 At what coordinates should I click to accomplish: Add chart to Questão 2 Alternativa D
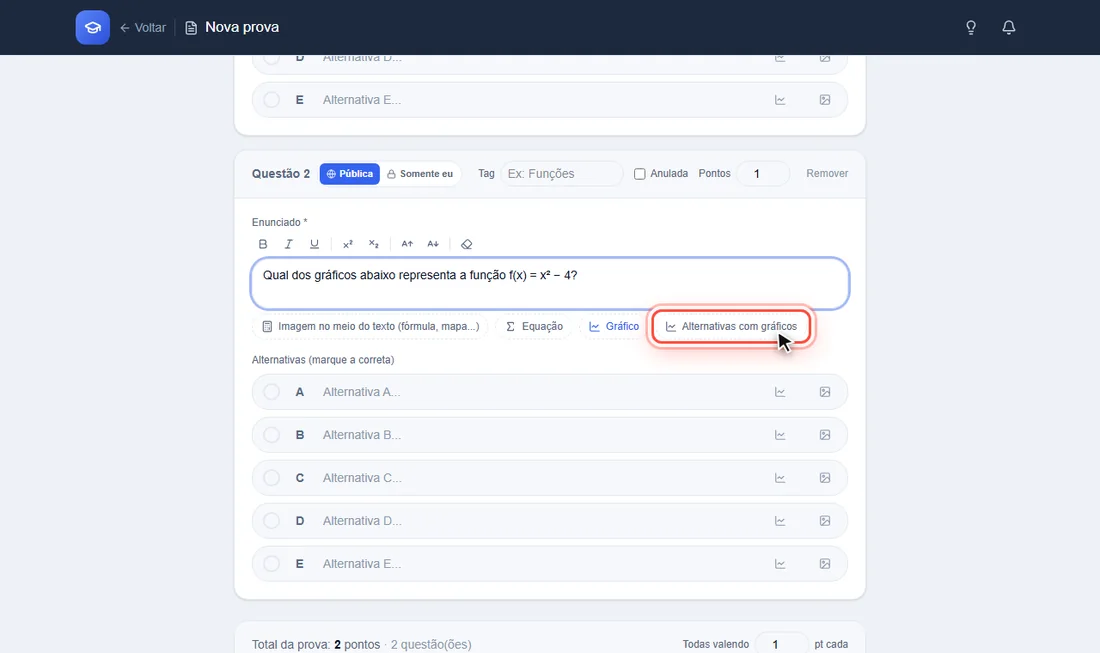coord(780,520)
